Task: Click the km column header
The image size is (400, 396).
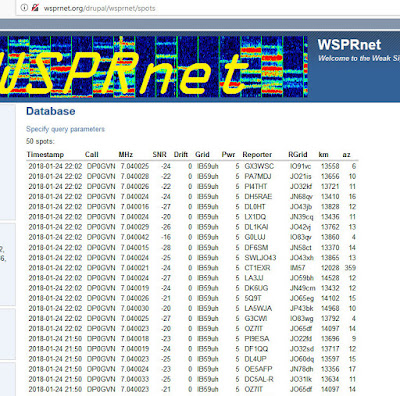Action: pos(323,155)
